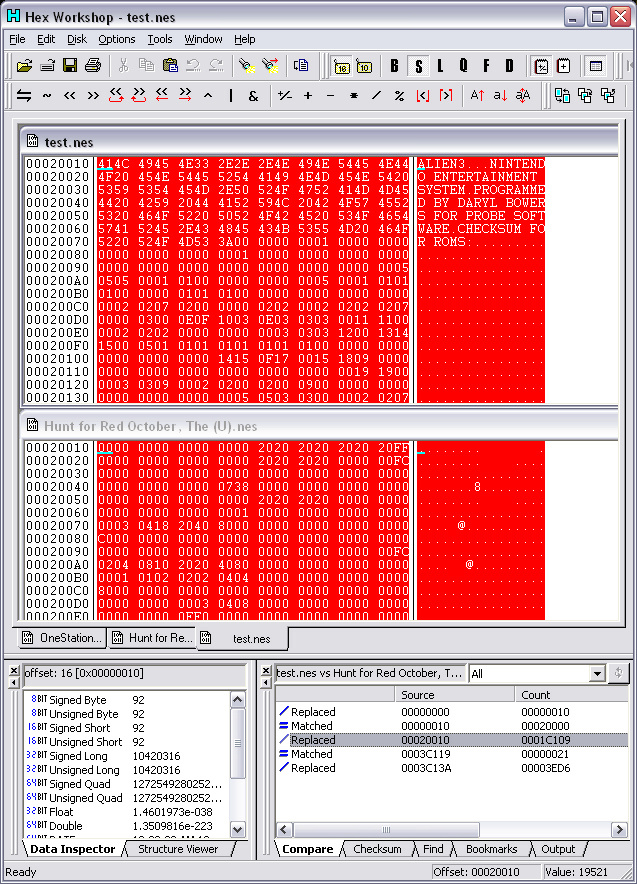Screen dimensions: 637x884
Task: Open a file with the folder icon
Action: click(x=24, y=67)
